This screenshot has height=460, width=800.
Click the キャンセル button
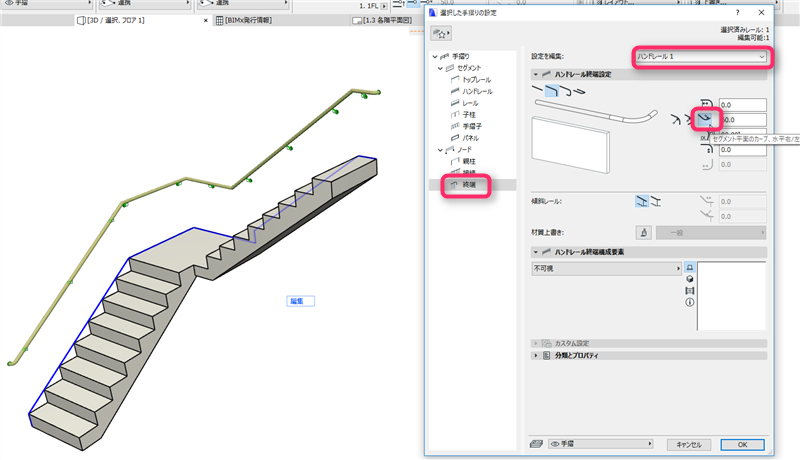[689, 445]
